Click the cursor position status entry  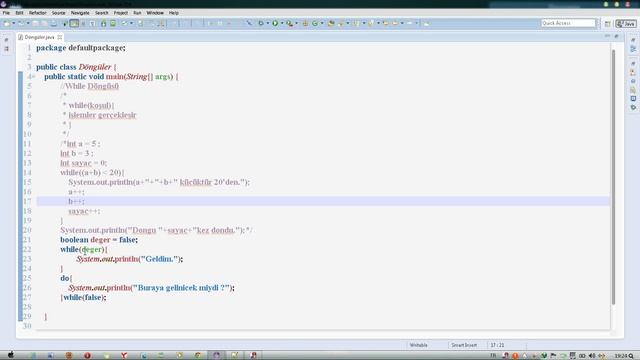(497, 345)
